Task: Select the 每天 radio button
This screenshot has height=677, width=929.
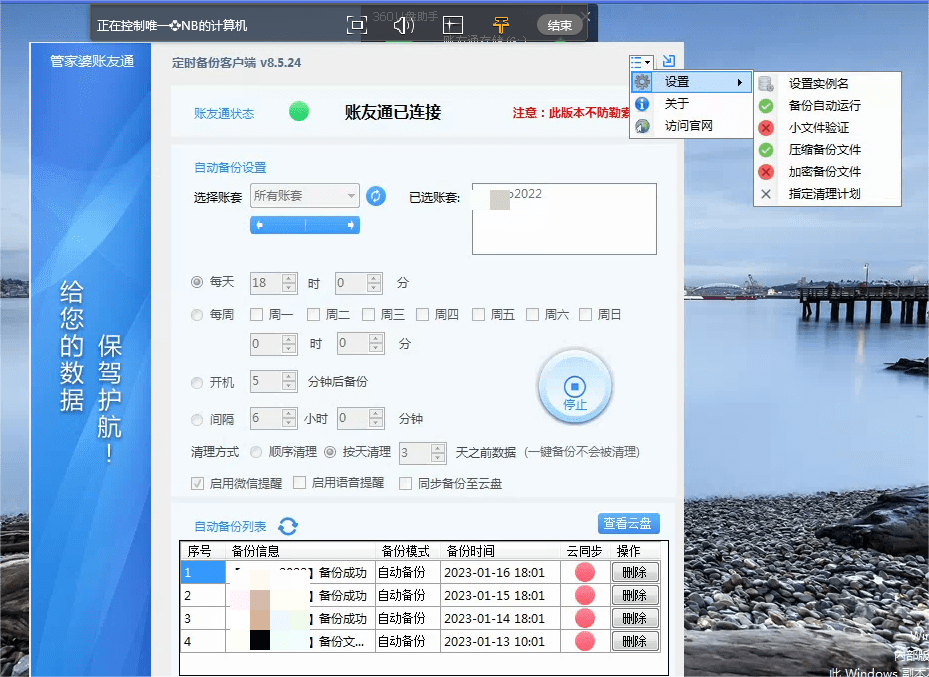Action: tap(197, 283)
